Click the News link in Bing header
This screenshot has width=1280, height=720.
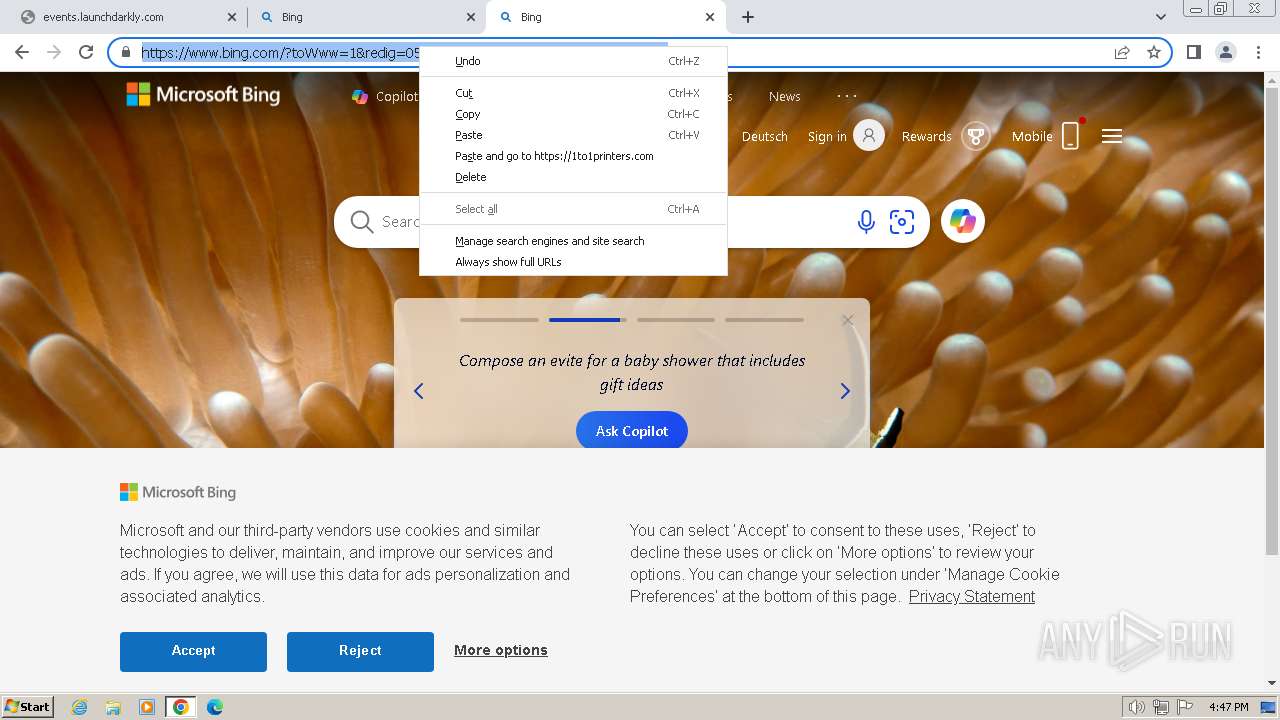[785, 96]
